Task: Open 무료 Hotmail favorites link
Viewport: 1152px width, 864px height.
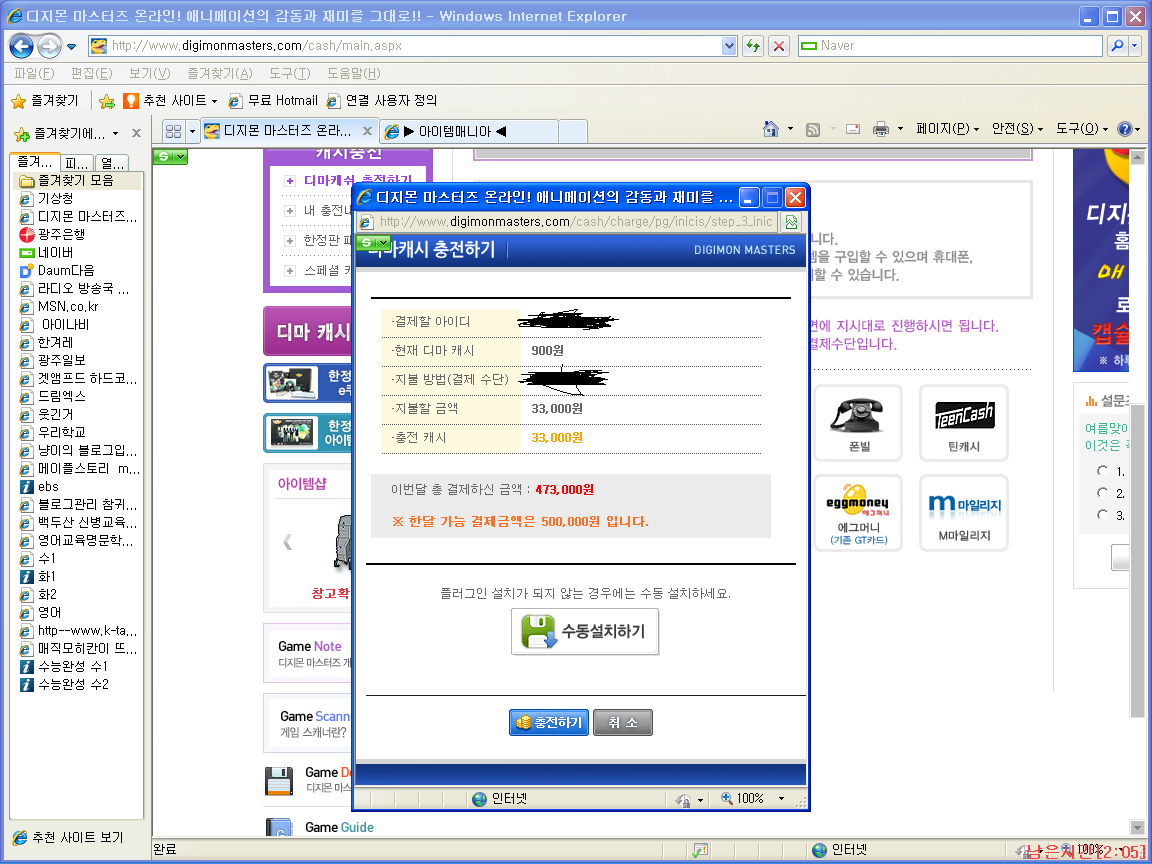Action: click(x=273, y=101)
